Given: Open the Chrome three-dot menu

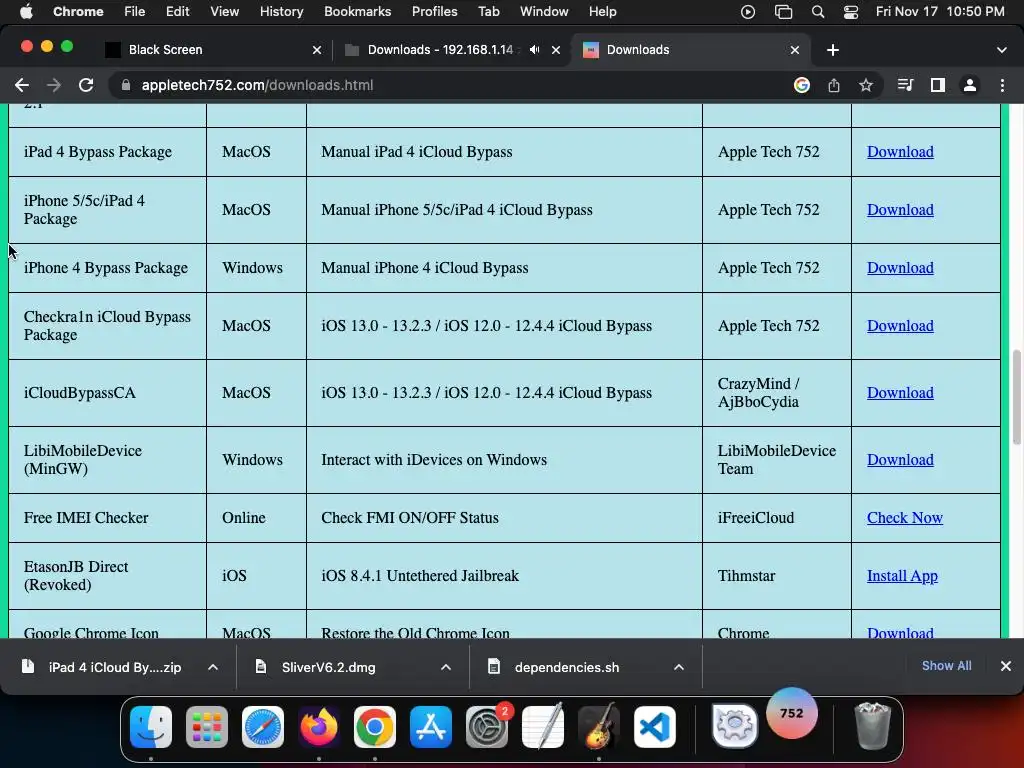Looking at the screenshot, I should (x=1002, y=85).
